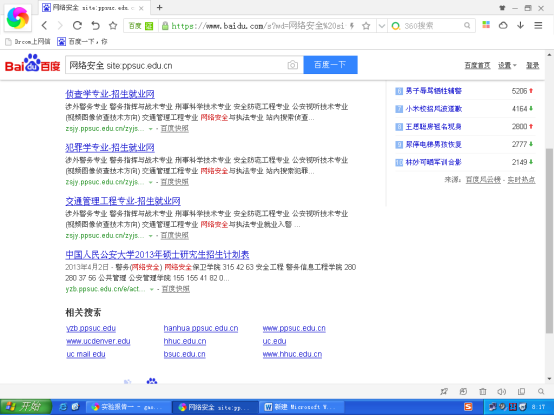Switch to 新建 Microsoft Word taskbar window
Image resolution: width=554 pixels, height=416 pixels.
(x=302, y=407)
